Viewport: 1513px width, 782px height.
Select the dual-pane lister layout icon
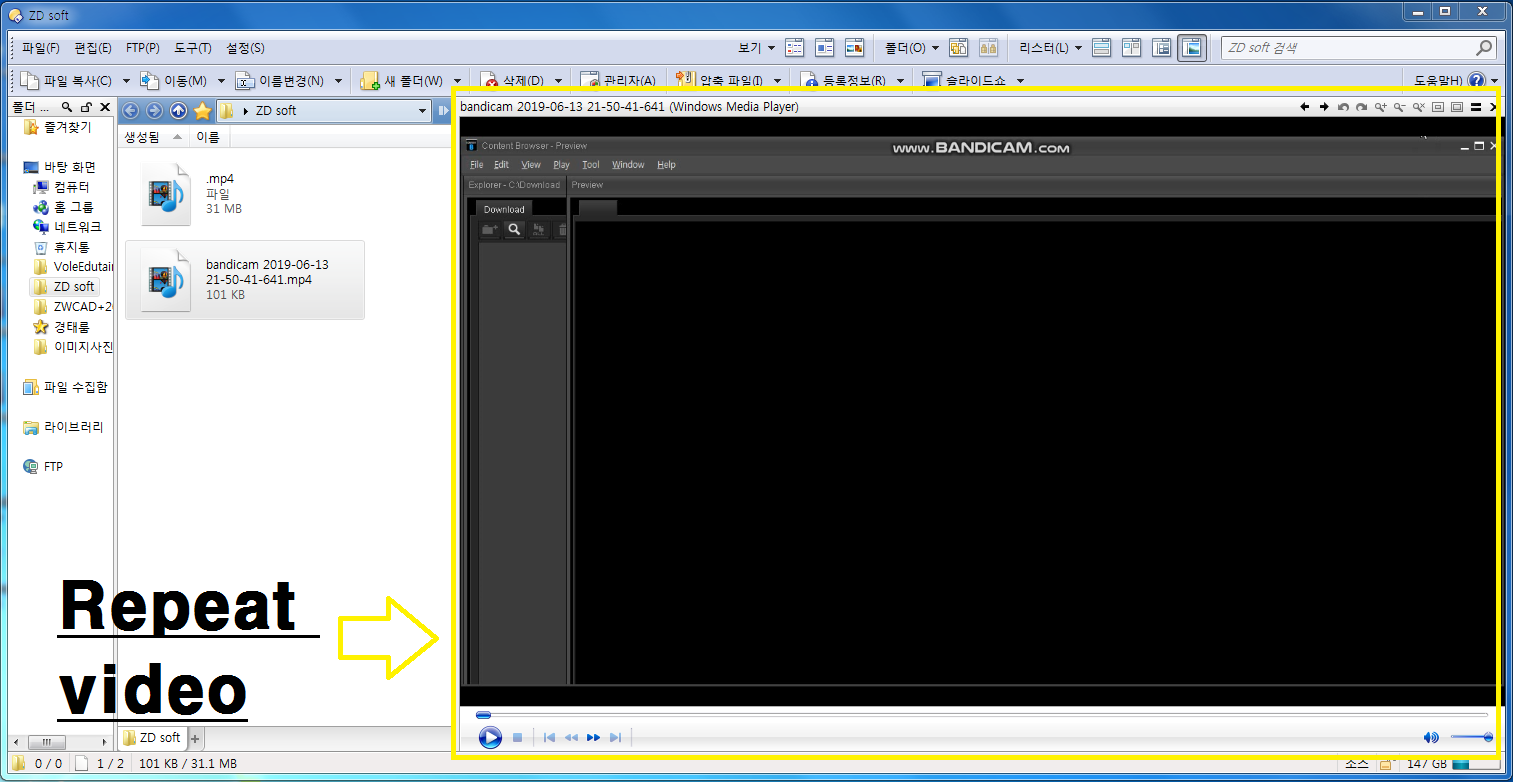1131,48
